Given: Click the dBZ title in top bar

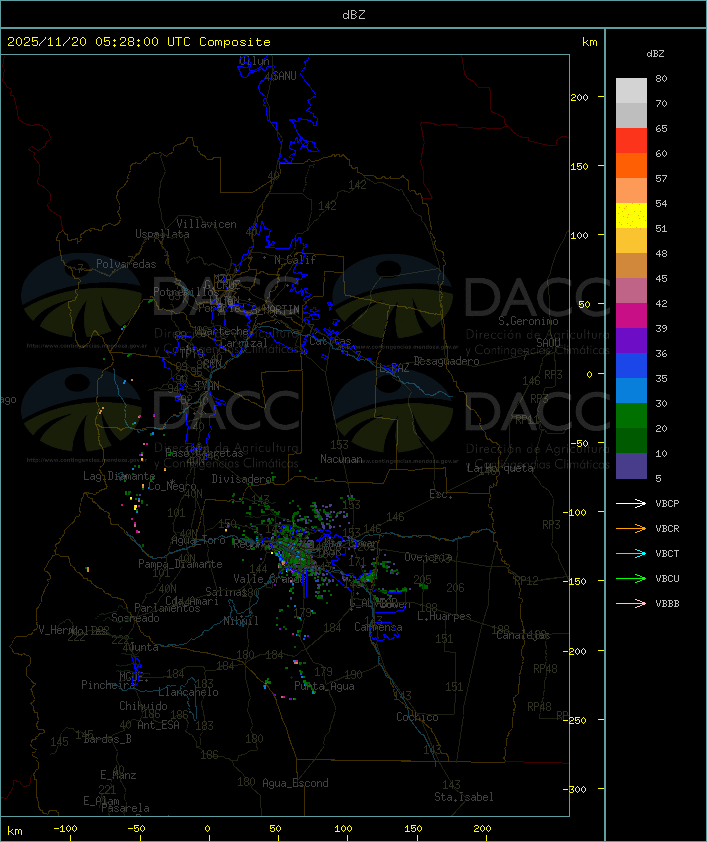Looking at the screenshot, I should [x=354, y=15].
